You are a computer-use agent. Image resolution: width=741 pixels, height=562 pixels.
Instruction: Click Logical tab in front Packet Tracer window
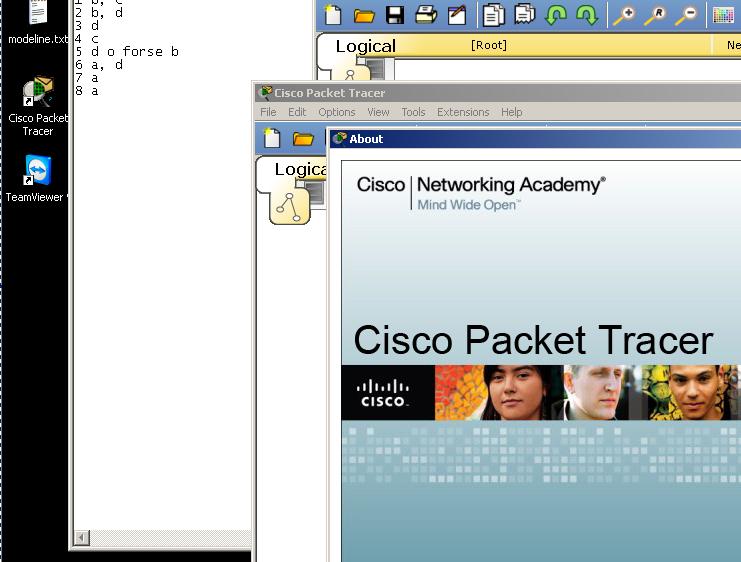click(301, 169)
